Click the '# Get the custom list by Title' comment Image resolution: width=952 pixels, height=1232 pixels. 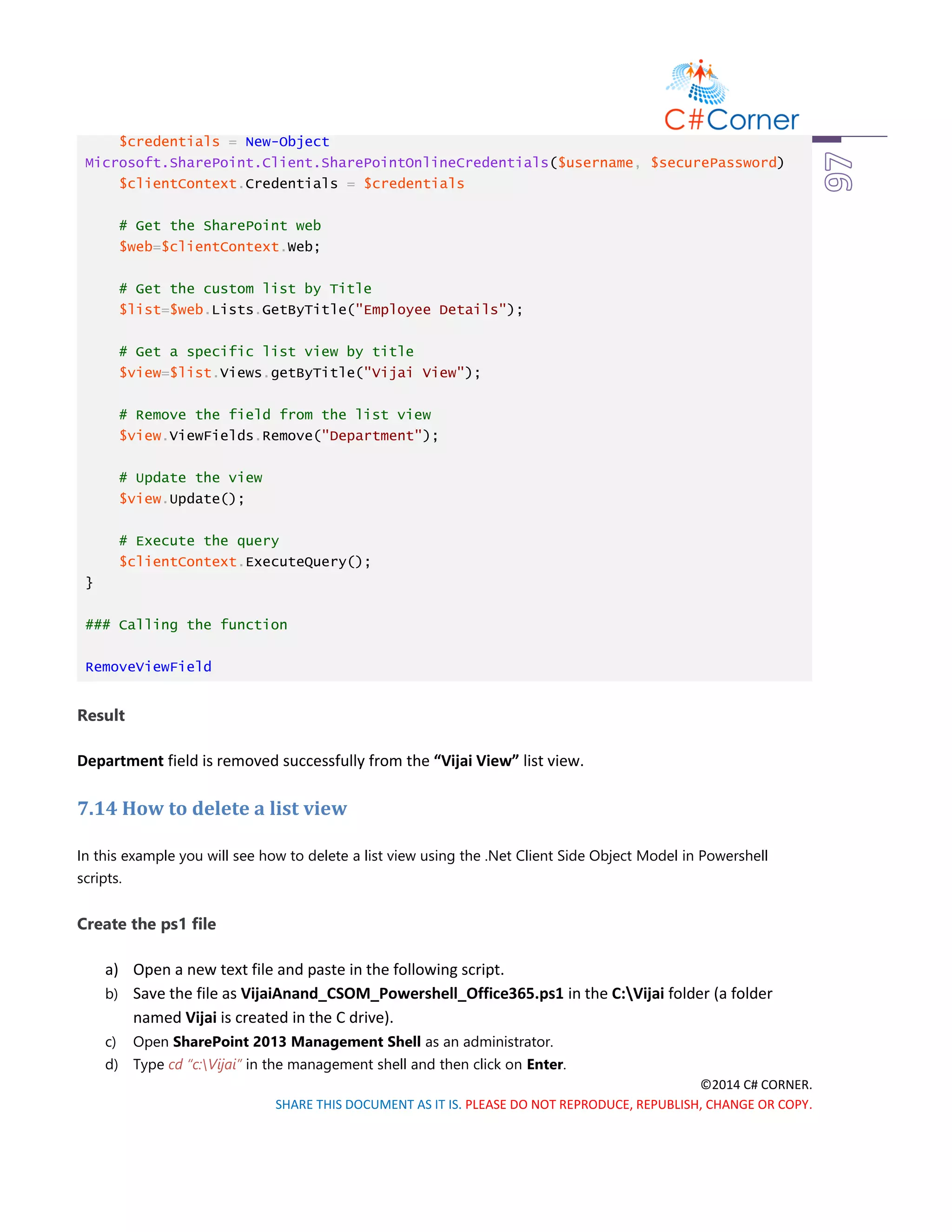pyautogui.click(x=245, y=289)
